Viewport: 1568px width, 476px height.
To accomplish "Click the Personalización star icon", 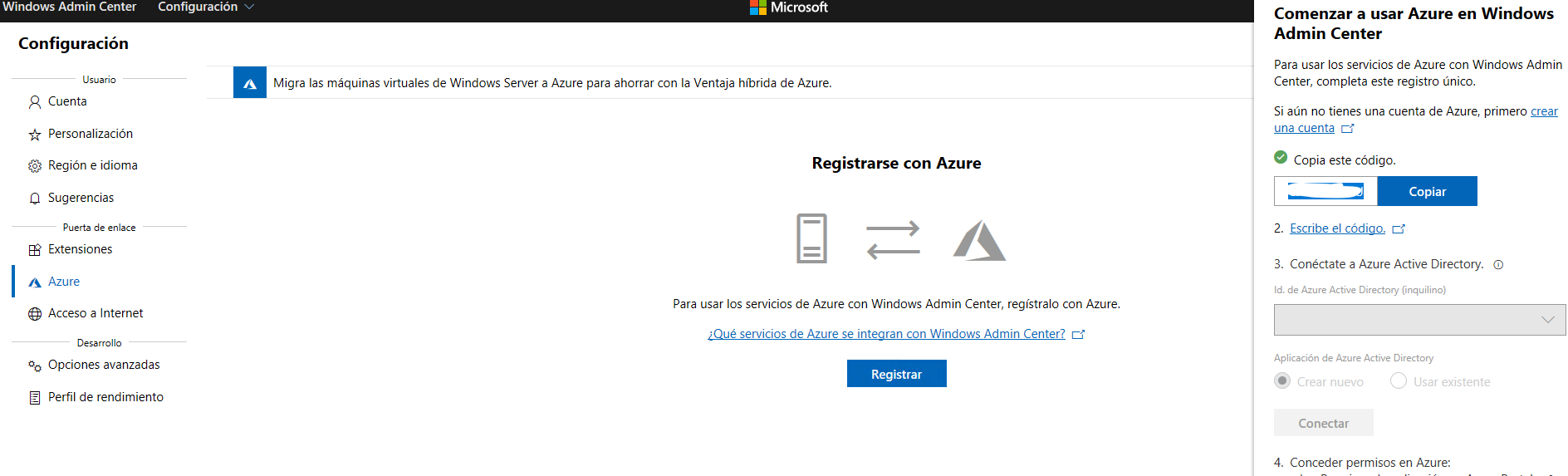I will pyautogui.click(x=35, y=135).
